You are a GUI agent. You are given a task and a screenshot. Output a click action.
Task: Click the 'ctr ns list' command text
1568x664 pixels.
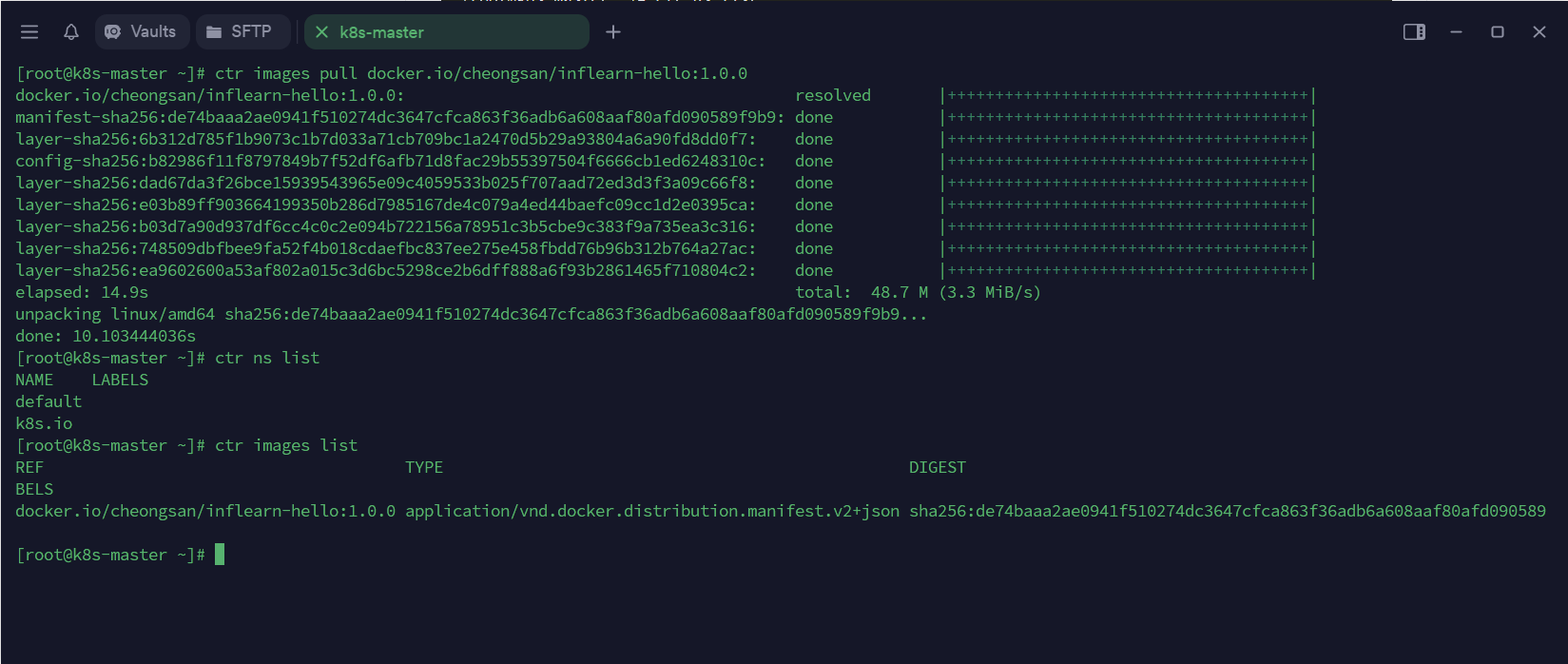(267, 358)
